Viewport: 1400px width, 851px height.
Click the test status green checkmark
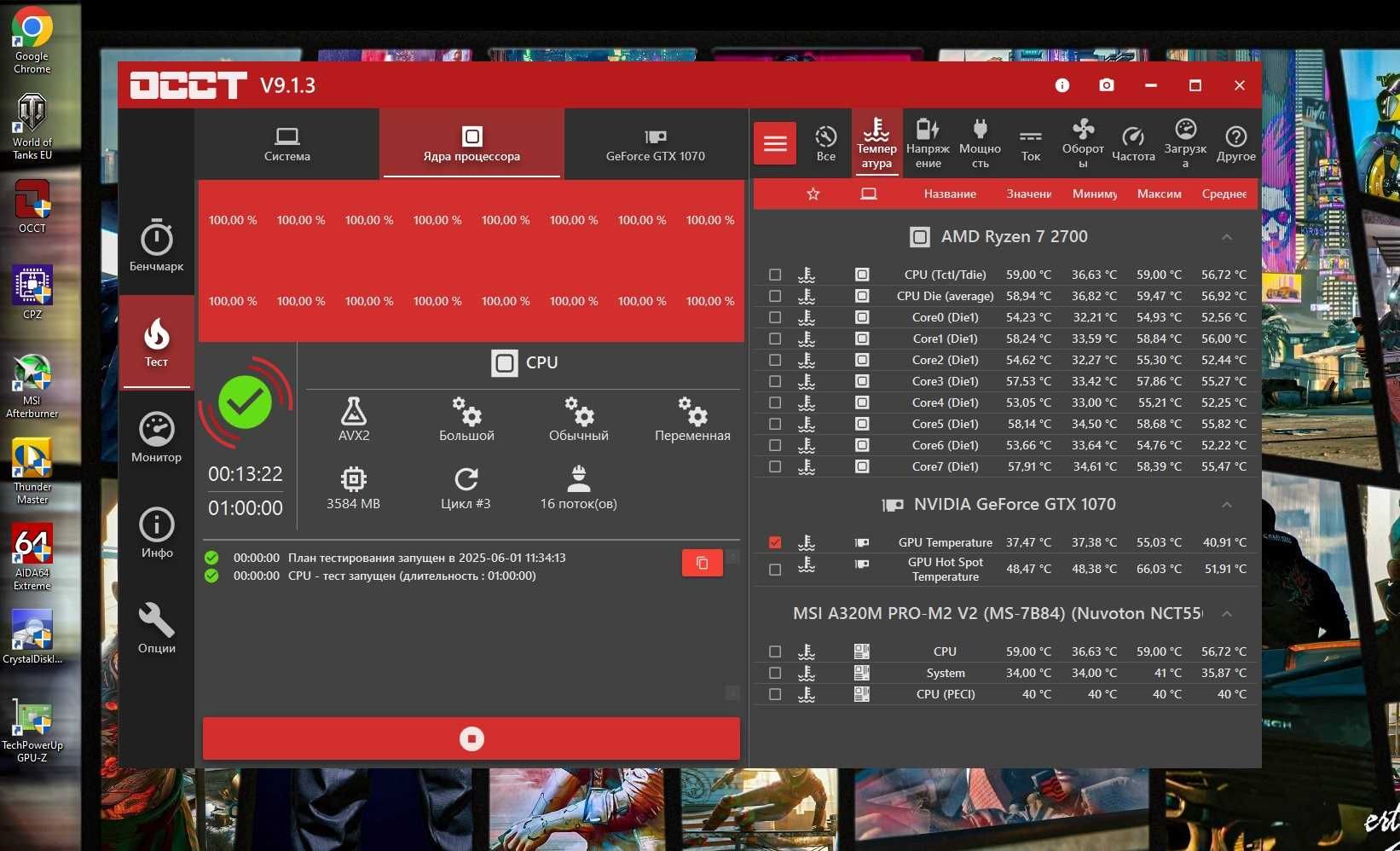(246, 402)
